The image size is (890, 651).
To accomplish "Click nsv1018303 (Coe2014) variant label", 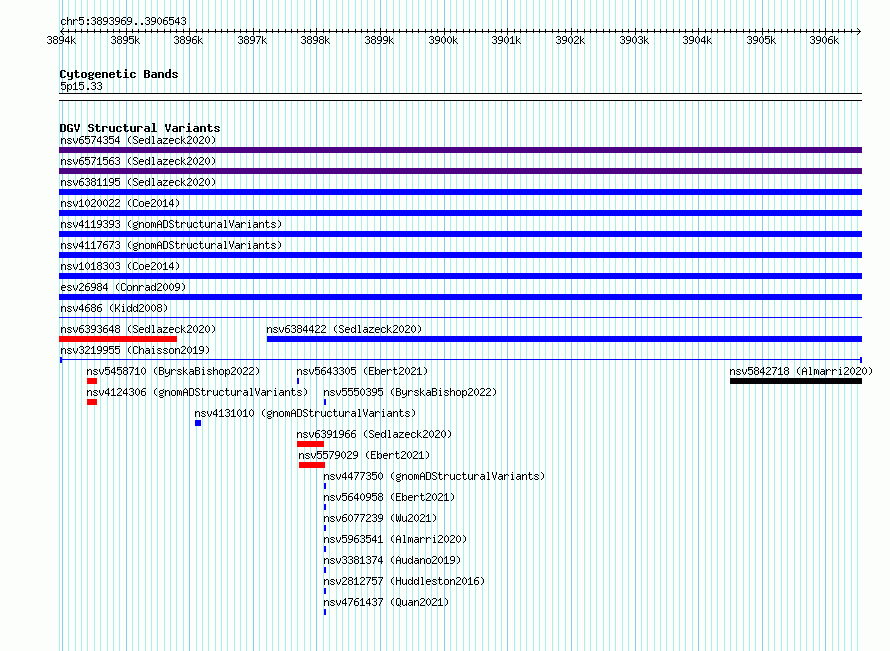I will (x=120, y=266).
